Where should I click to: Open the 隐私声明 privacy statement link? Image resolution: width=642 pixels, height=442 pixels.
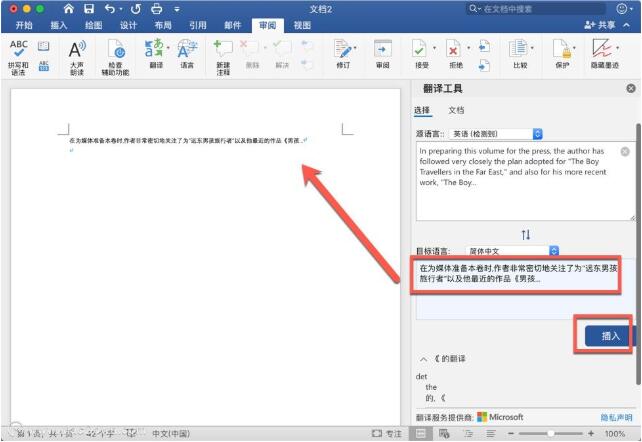click(615, 416)
